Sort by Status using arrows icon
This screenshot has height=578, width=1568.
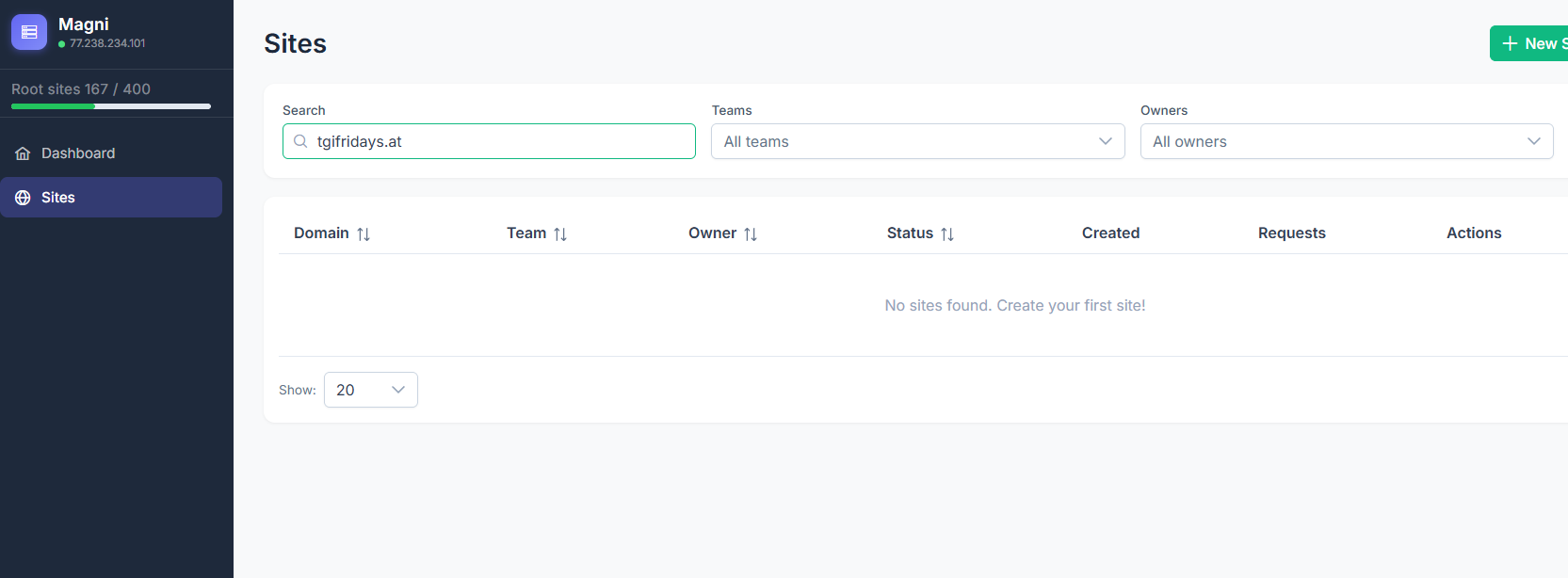[947, 234]
